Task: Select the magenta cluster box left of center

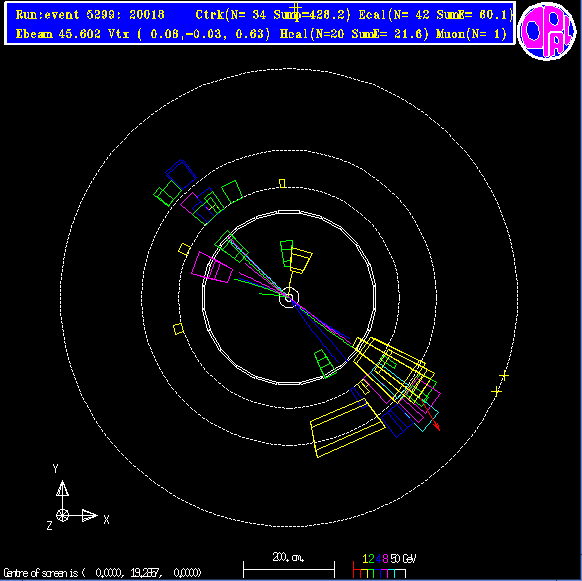Action: tap(212, 267)
